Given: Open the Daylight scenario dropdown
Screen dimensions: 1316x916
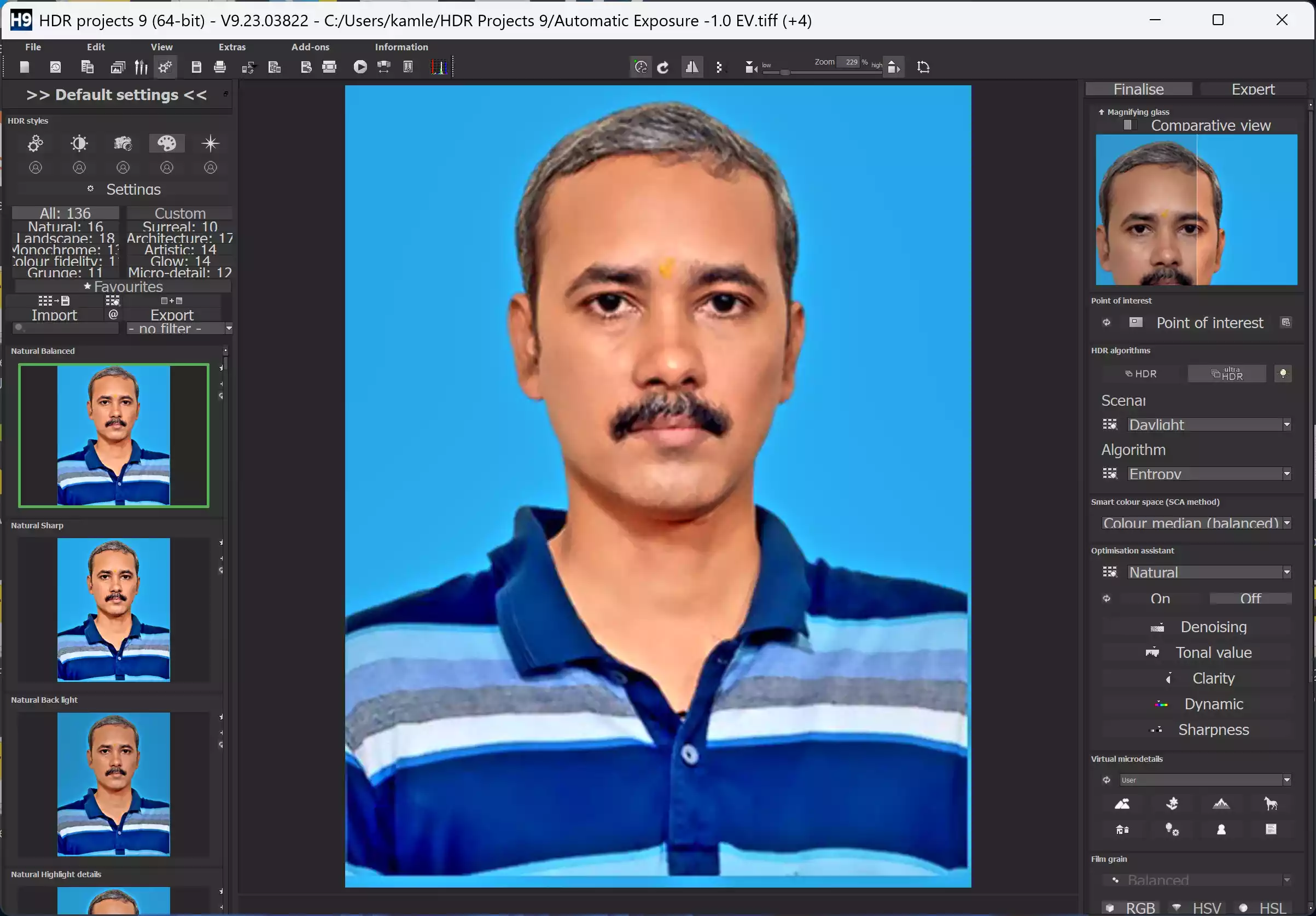Looking at the screenshot, I should click(1209, 425).
